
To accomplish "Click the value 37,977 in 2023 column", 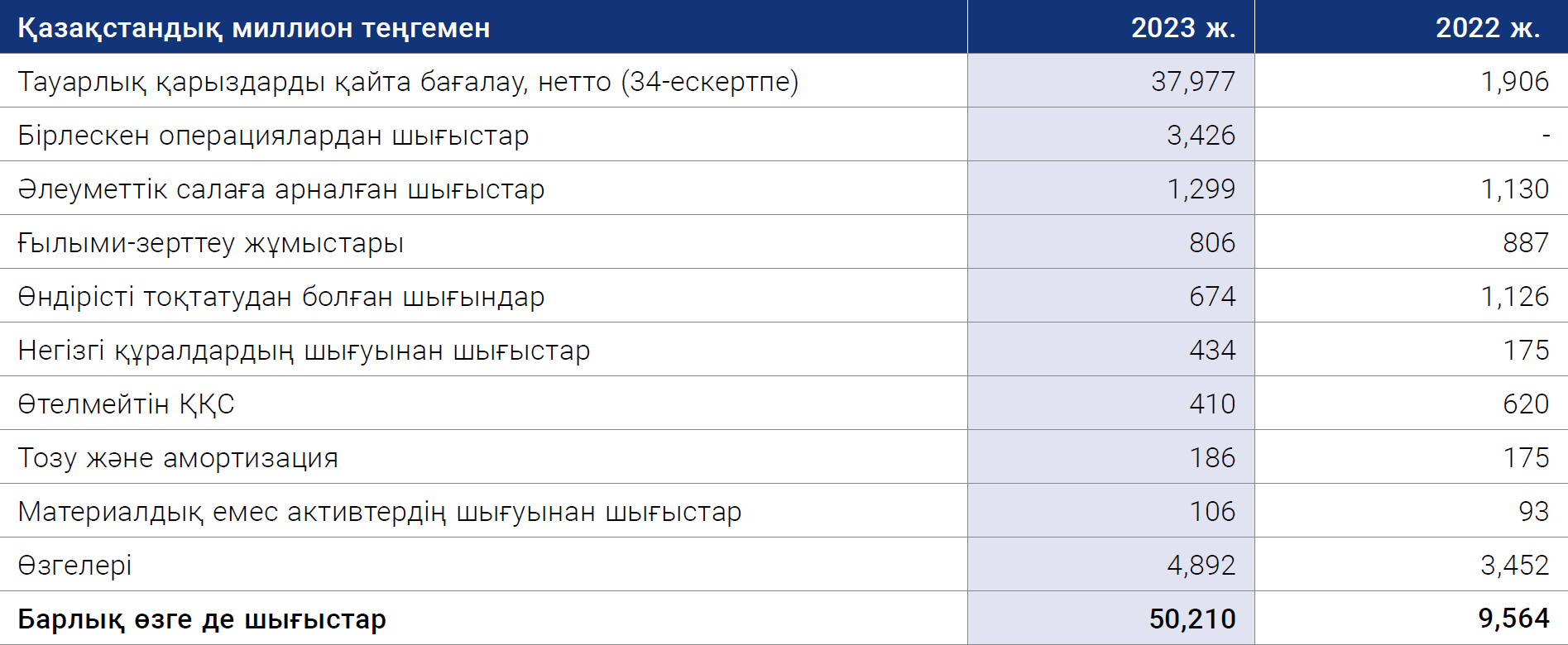I will coord(1193,82).
